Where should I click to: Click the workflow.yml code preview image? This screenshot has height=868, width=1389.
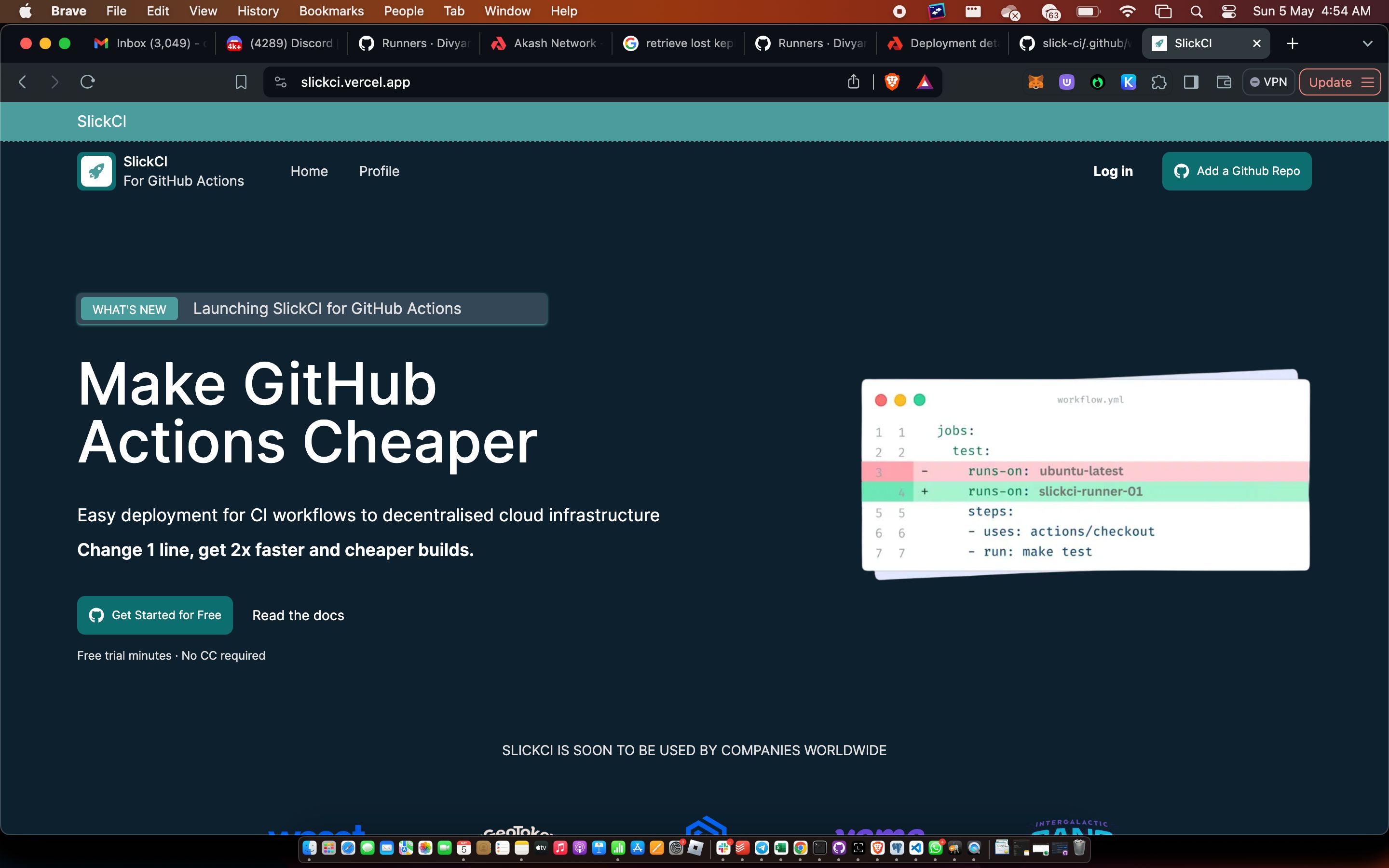tap(1085, 474)
